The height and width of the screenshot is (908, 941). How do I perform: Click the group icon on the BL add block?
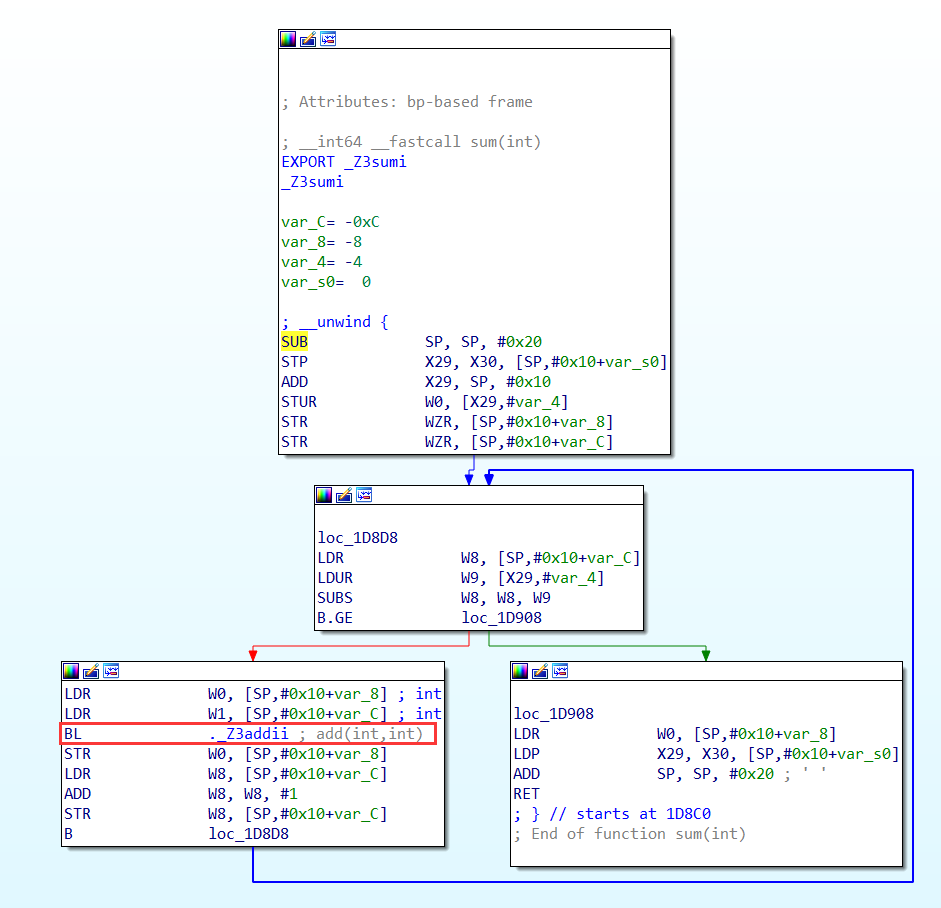[x=111, y=670]
